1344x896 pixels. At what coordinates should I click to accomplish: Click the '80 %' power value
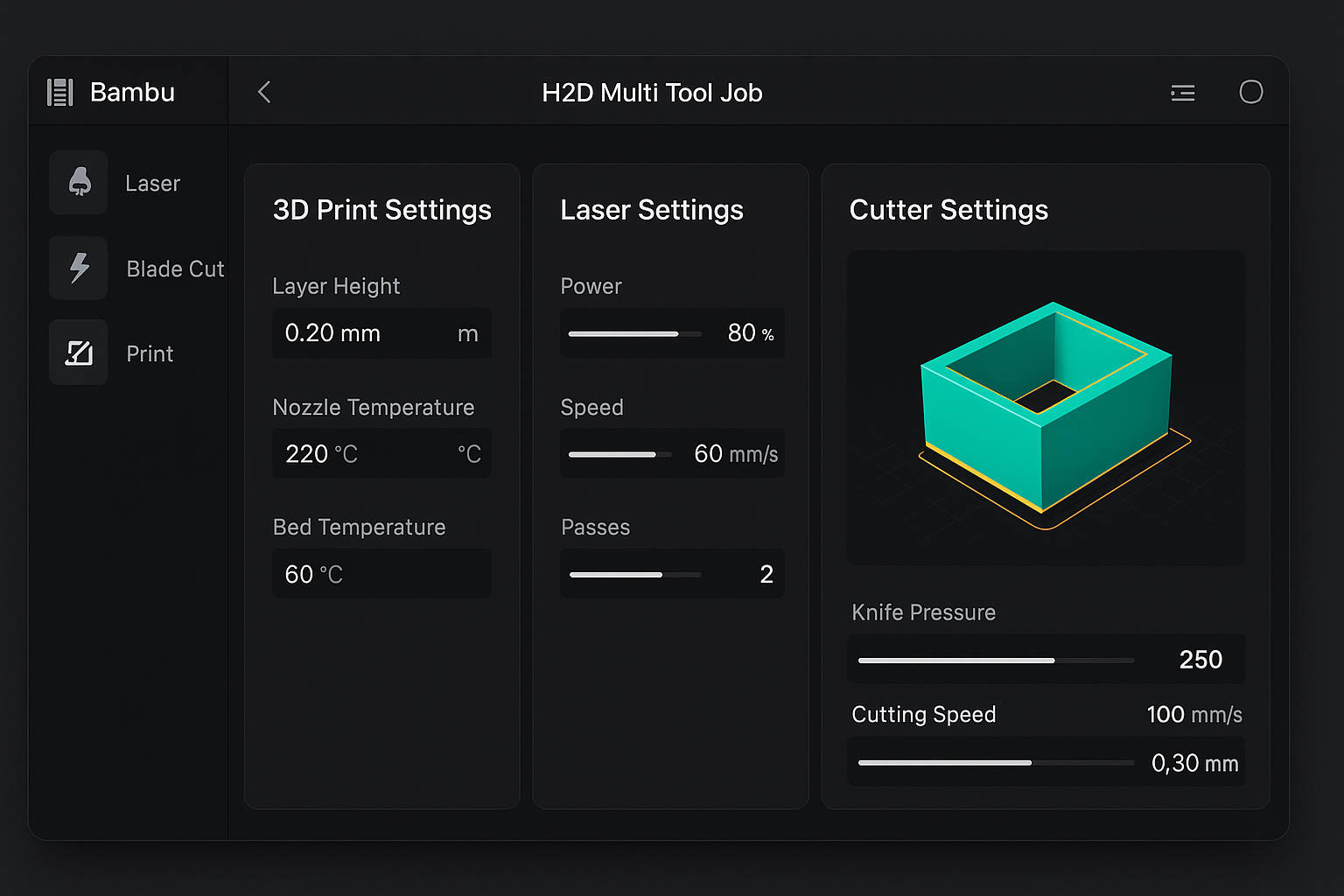tap(751, 332)
